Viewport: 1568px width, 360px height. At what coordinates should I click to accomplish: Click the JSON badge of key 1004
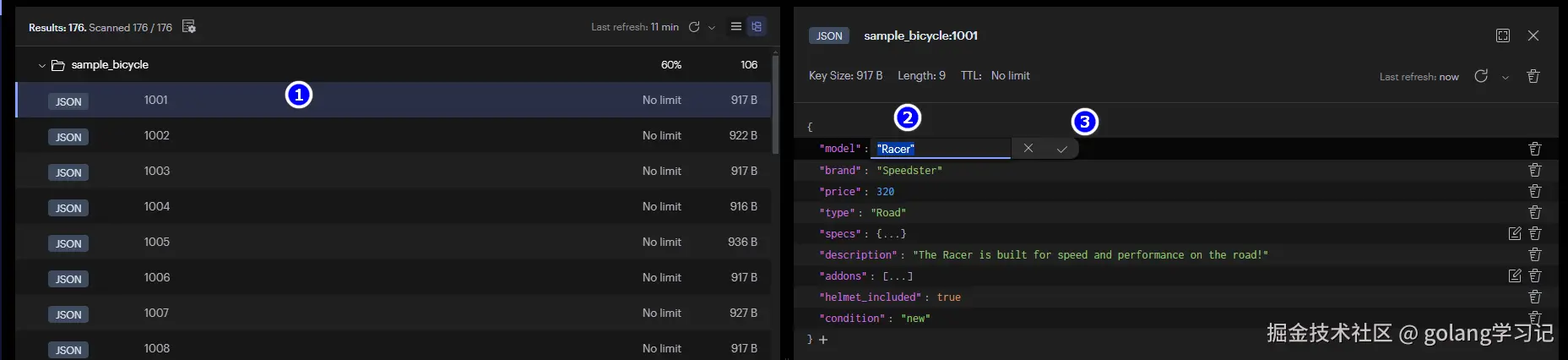pyautogui.click(x=68, y=208)
